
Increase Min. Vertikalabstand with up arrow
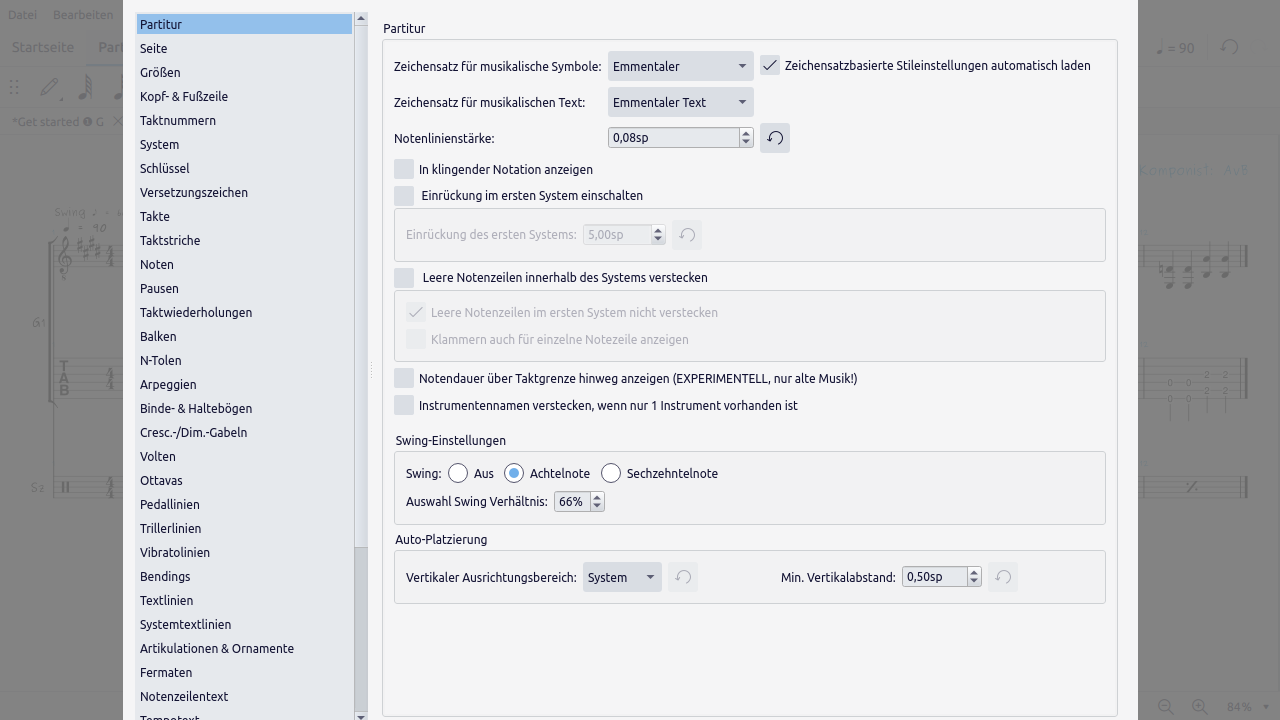pos(974,572)
